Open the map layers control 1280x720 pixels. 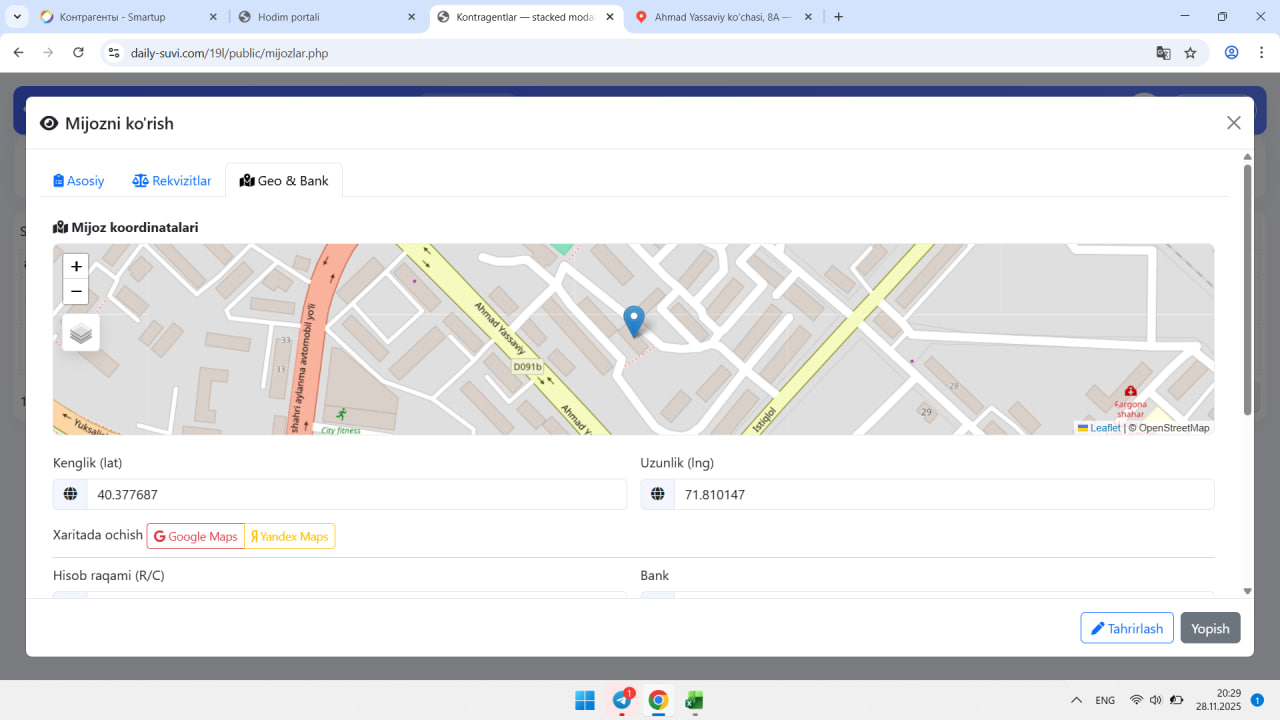[x=81, y=333]
